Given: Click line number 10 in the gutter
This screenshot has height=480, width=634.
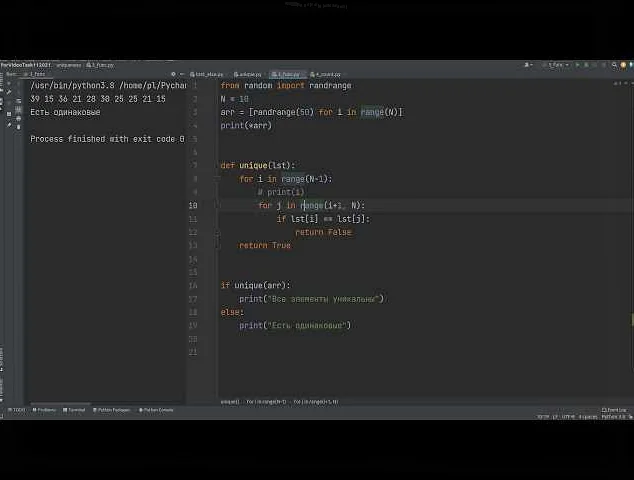Looking at the screenshot, I should [193, 205].
